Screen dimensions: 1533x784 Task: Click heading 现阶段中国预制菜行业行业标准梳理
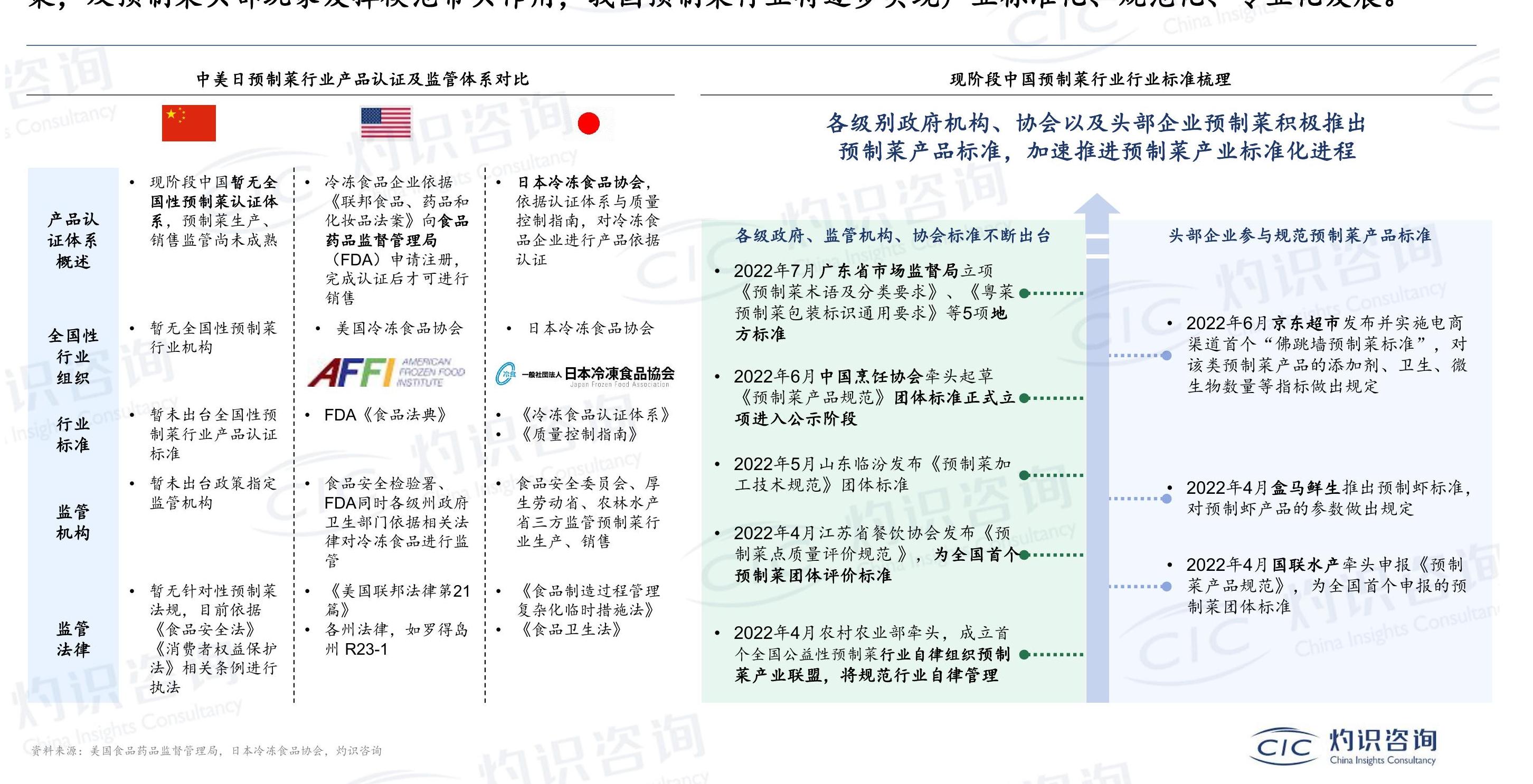pos(1090,79)
